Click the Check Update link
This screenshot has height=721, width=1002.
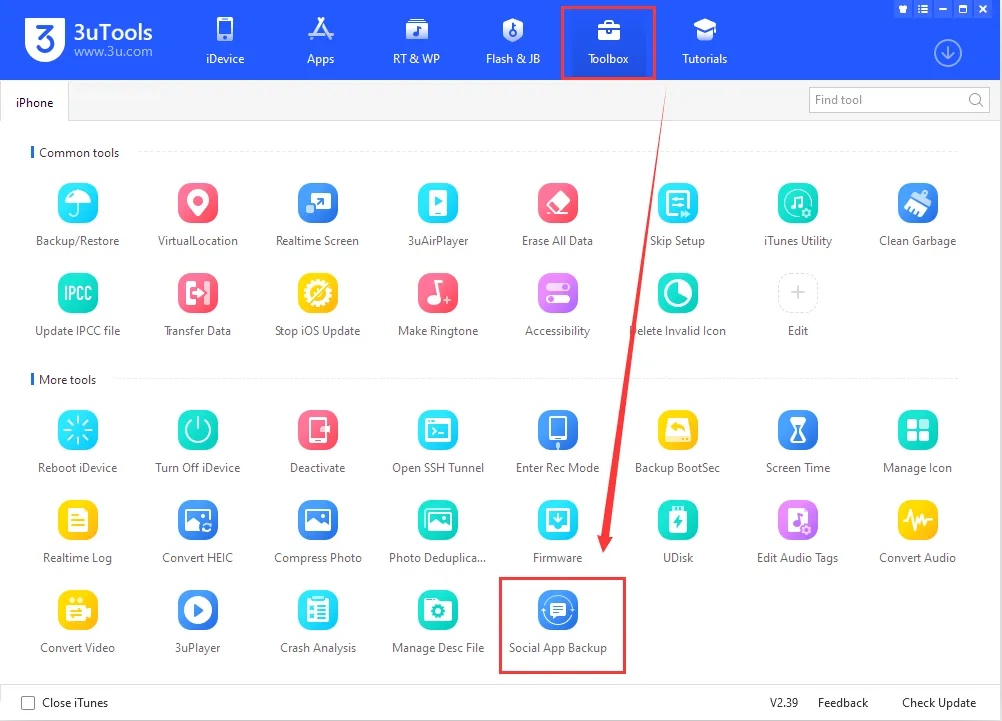(939, 703)
